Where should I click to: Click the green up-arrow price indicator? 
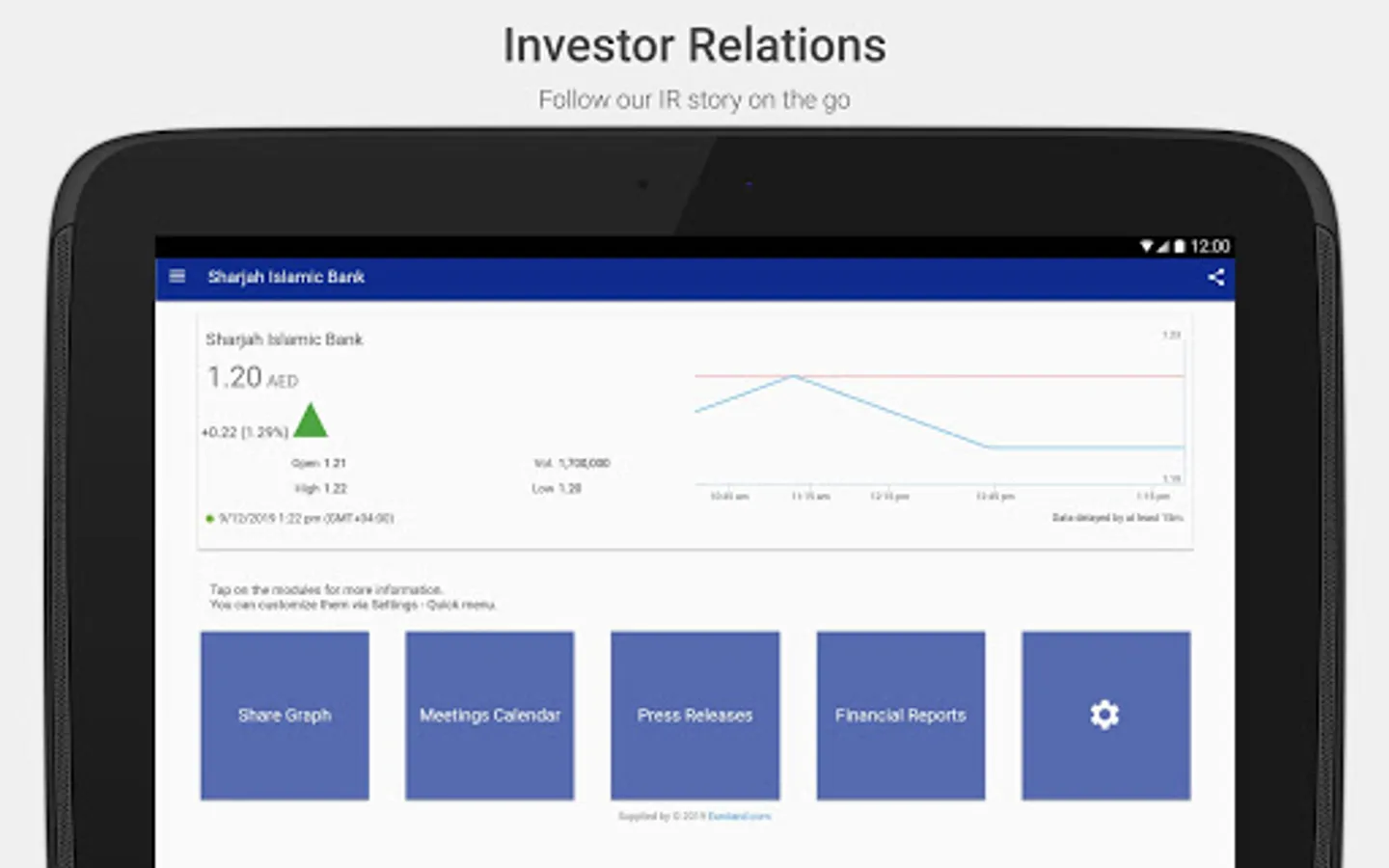pyautogui.click(x=311, y=420)
